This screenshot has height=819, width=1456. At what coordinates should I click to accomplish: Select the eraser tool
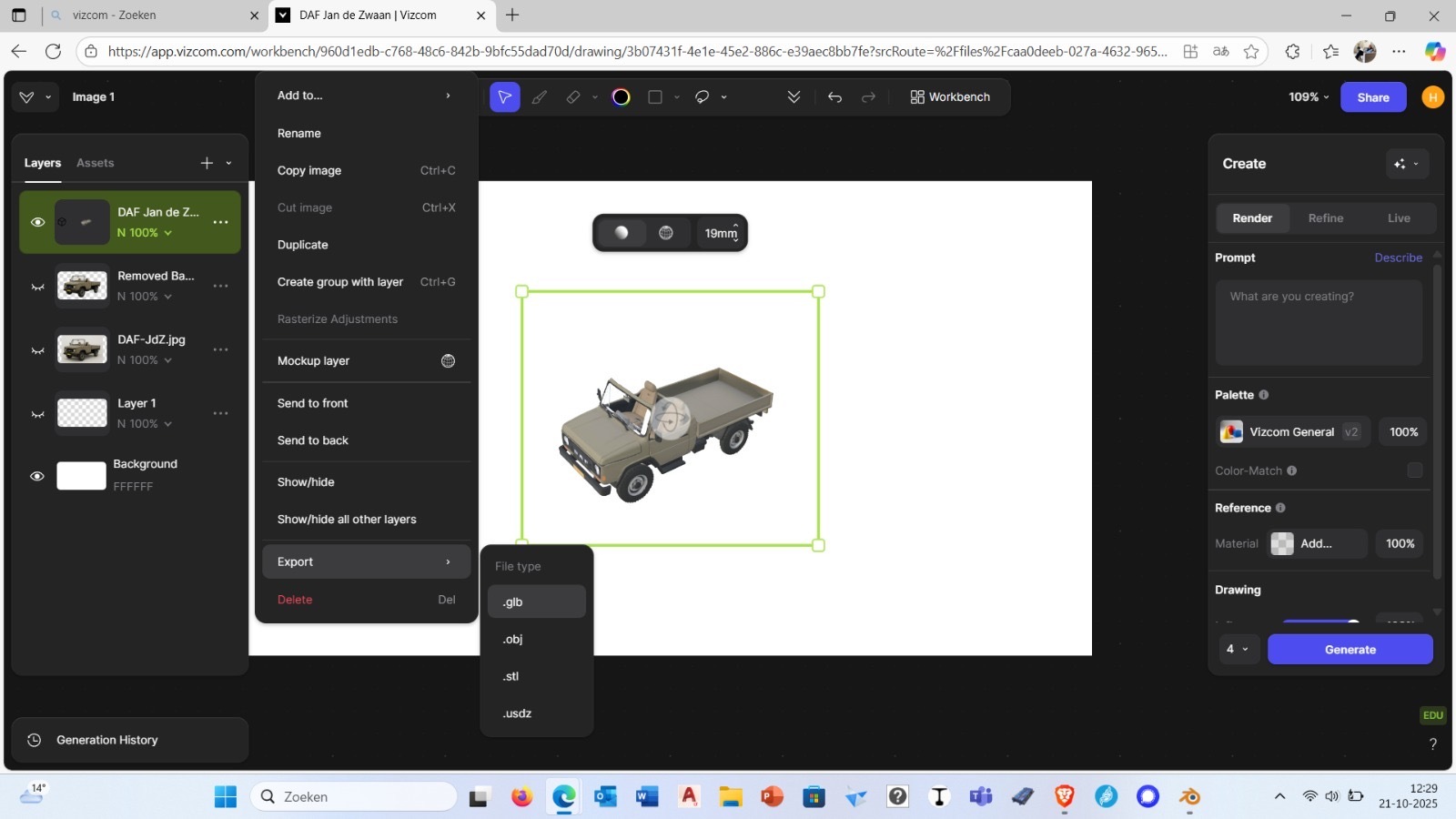(573, 97)
